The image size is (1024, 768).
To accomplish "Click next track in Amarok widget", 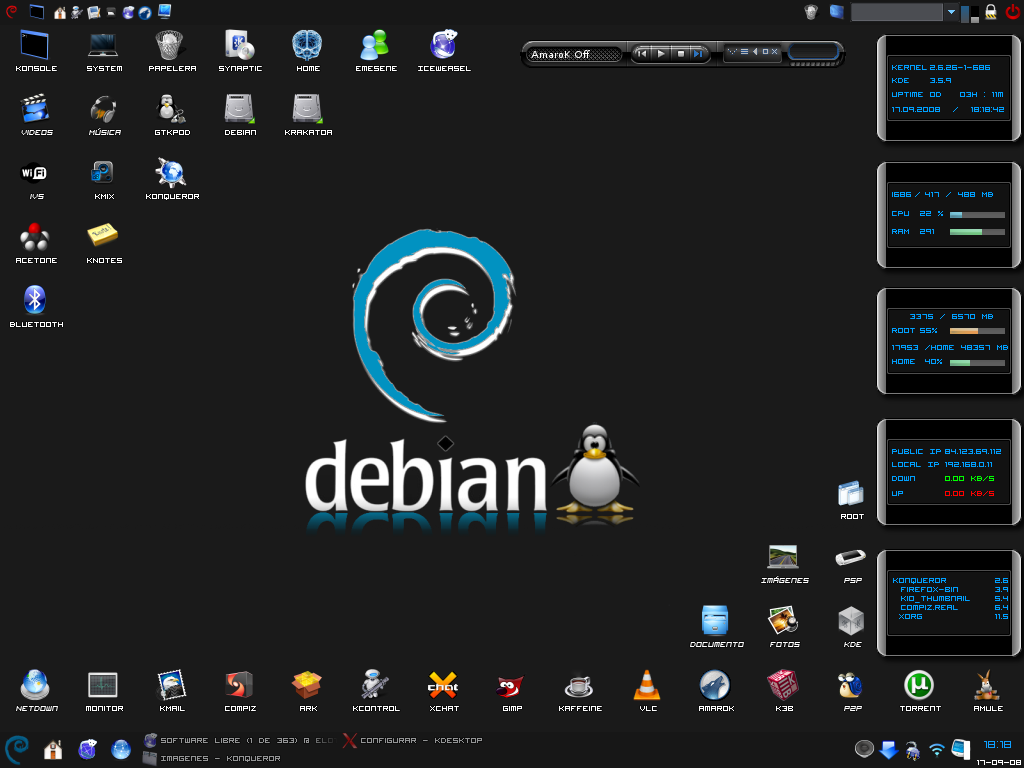I will pyautogui.click(x=697, y=54).
